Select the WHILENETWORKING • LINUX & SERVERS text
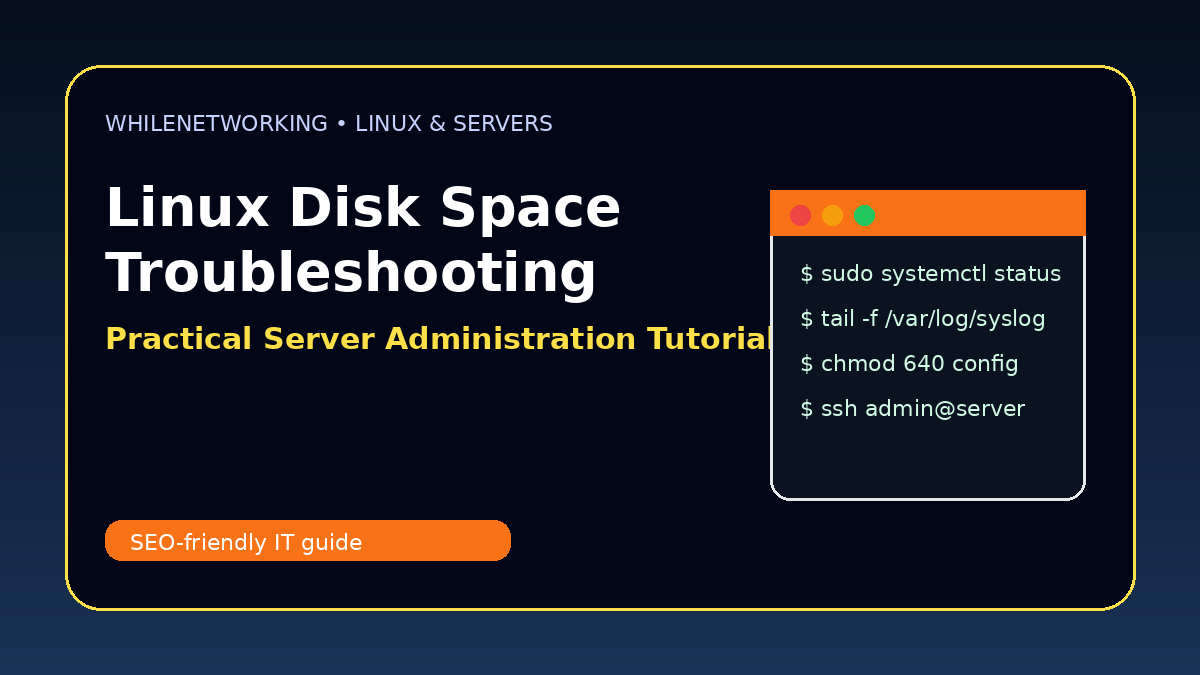 (x=329, y=124)
